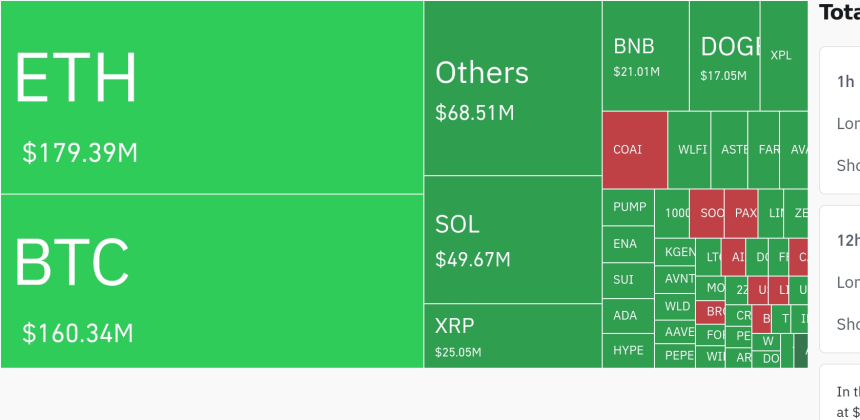Click the WLFI tile
The width and height of the screenshot is (860, 420).
pyautogui.click(x=690, y=150)
